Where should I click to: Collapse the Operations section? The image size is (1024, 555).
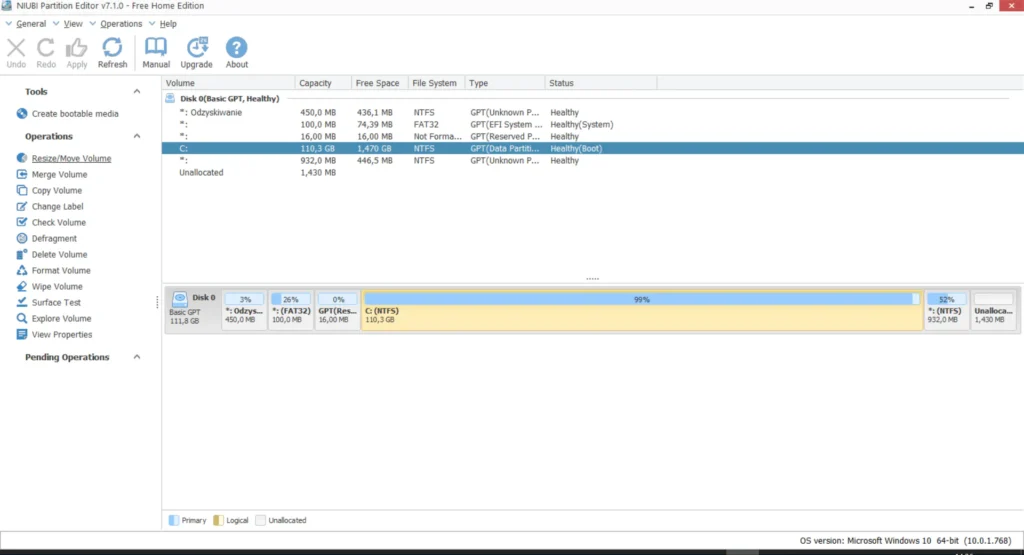(x=136, y=136)
